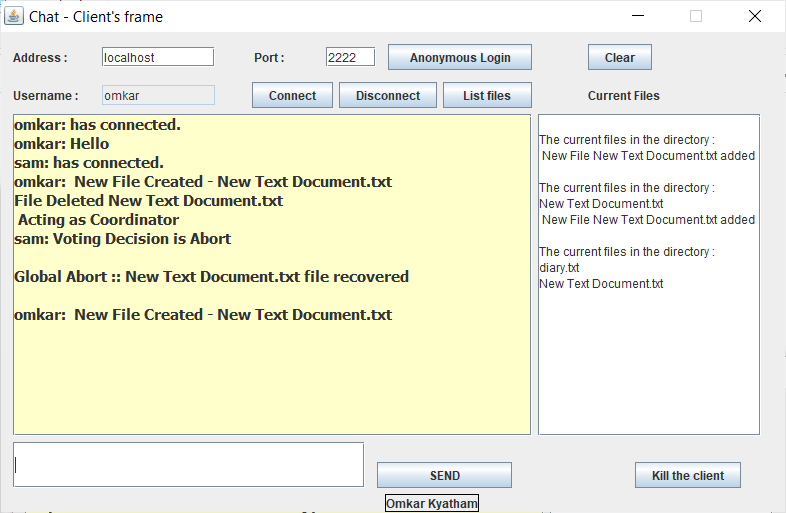The image size is (786, 513).
Task: Click inside the message typing box
Action: (188, 464)
